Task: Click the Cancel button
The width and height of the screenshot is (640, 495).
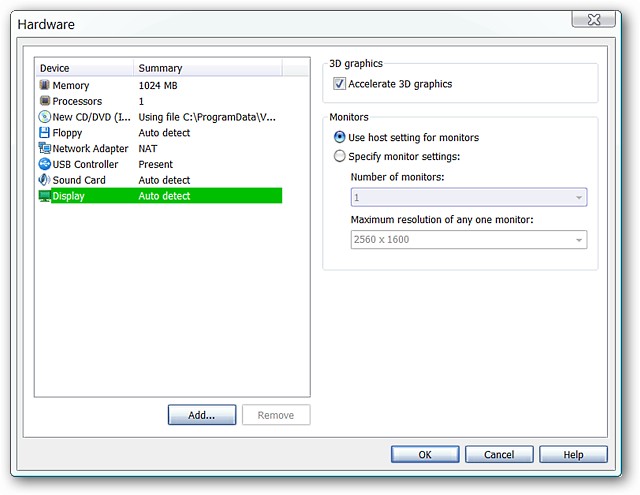Action: (x=499, y=454)
